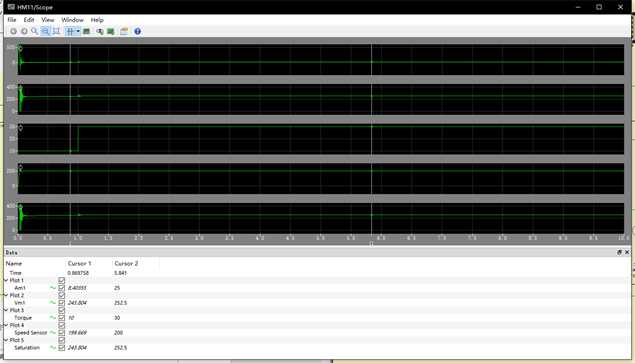Open the Edit menu

coord(29,19)
